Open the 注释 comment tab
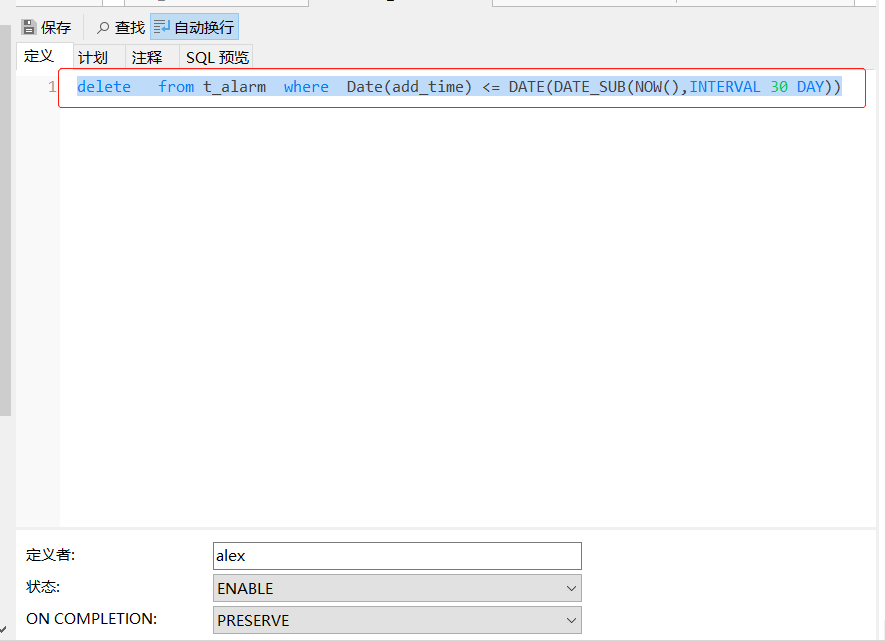This screenshot has height=641, width=885. click(147, 57)
